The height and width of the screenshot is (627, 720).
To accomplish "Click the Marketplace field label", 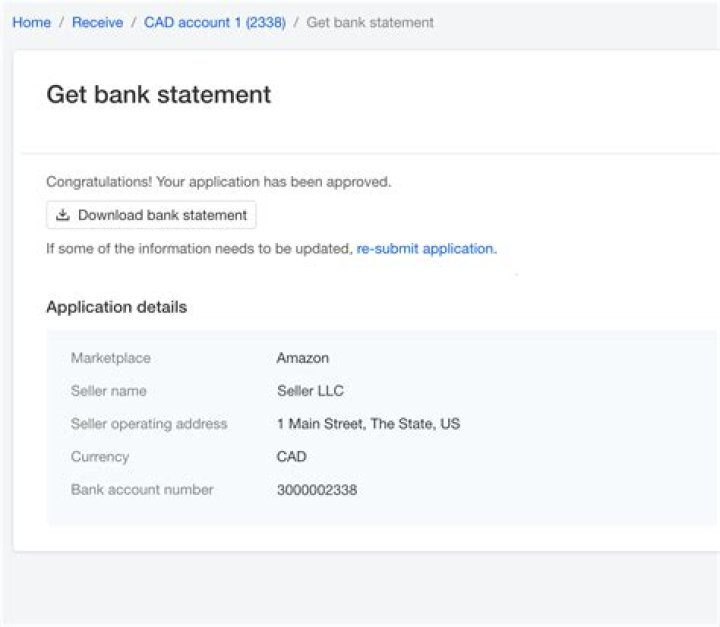I will [x=110, y=358].
